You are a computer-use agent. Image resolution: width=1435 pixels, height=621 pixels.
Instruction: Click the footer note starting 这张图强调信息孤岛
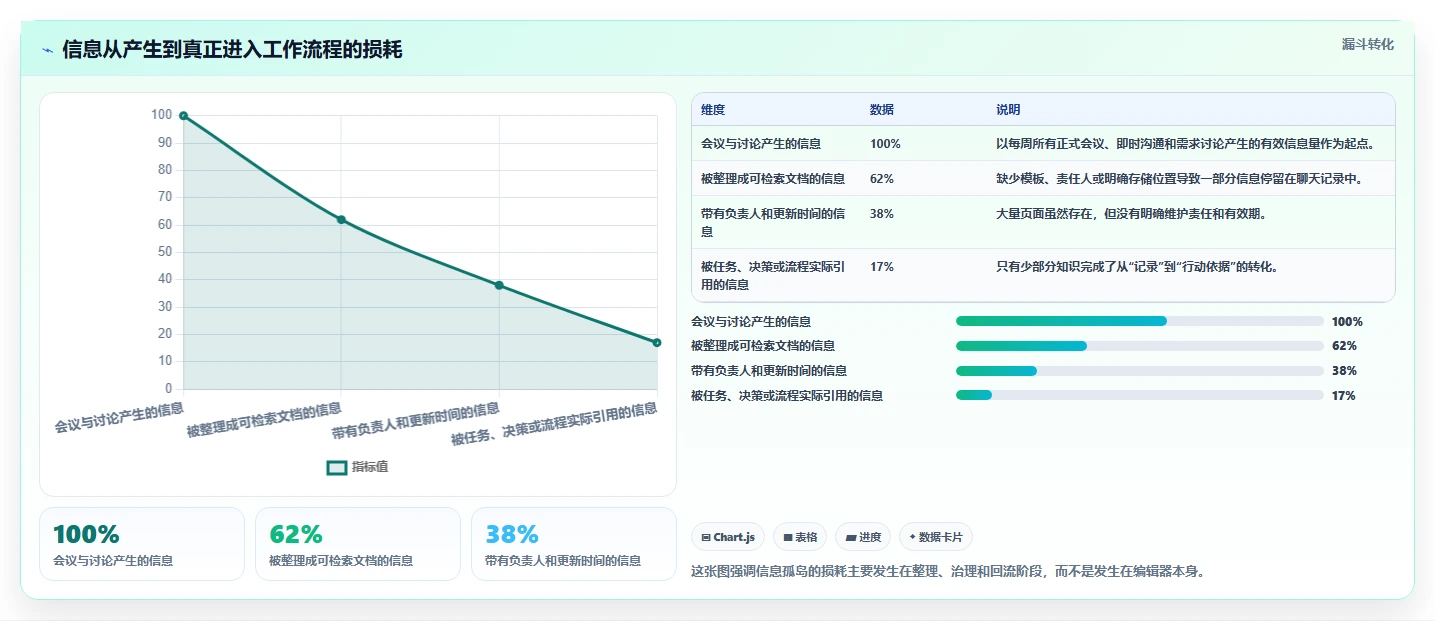click(x=948, y=572)
